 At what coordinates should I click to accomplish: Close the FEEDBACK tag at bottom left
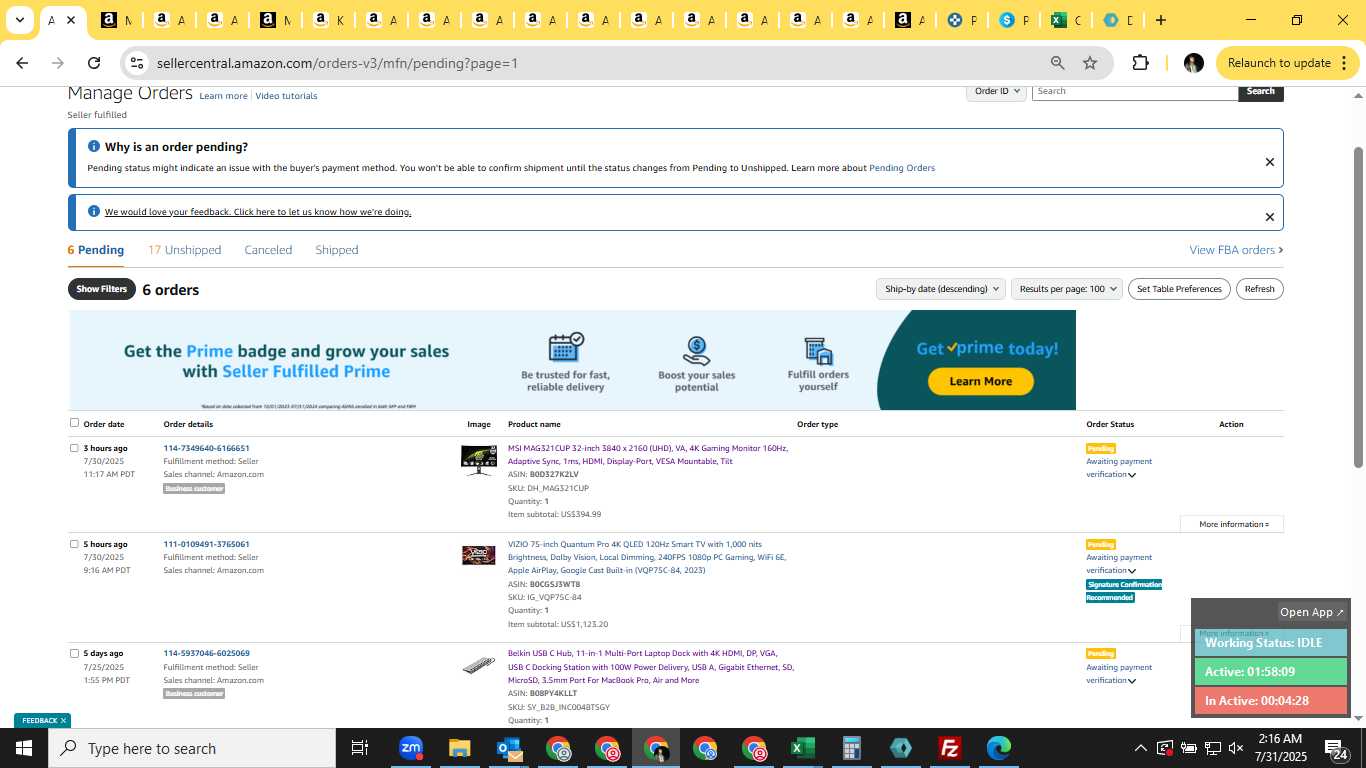coord(63,720)
